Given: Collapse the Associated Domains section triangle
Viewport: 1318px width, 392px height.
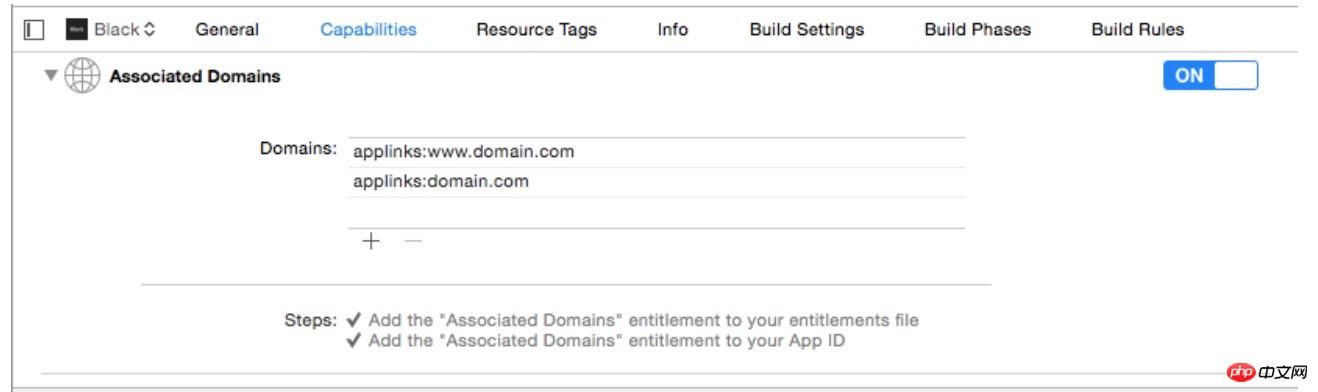Looking at the screenshot, I should 51,77.
